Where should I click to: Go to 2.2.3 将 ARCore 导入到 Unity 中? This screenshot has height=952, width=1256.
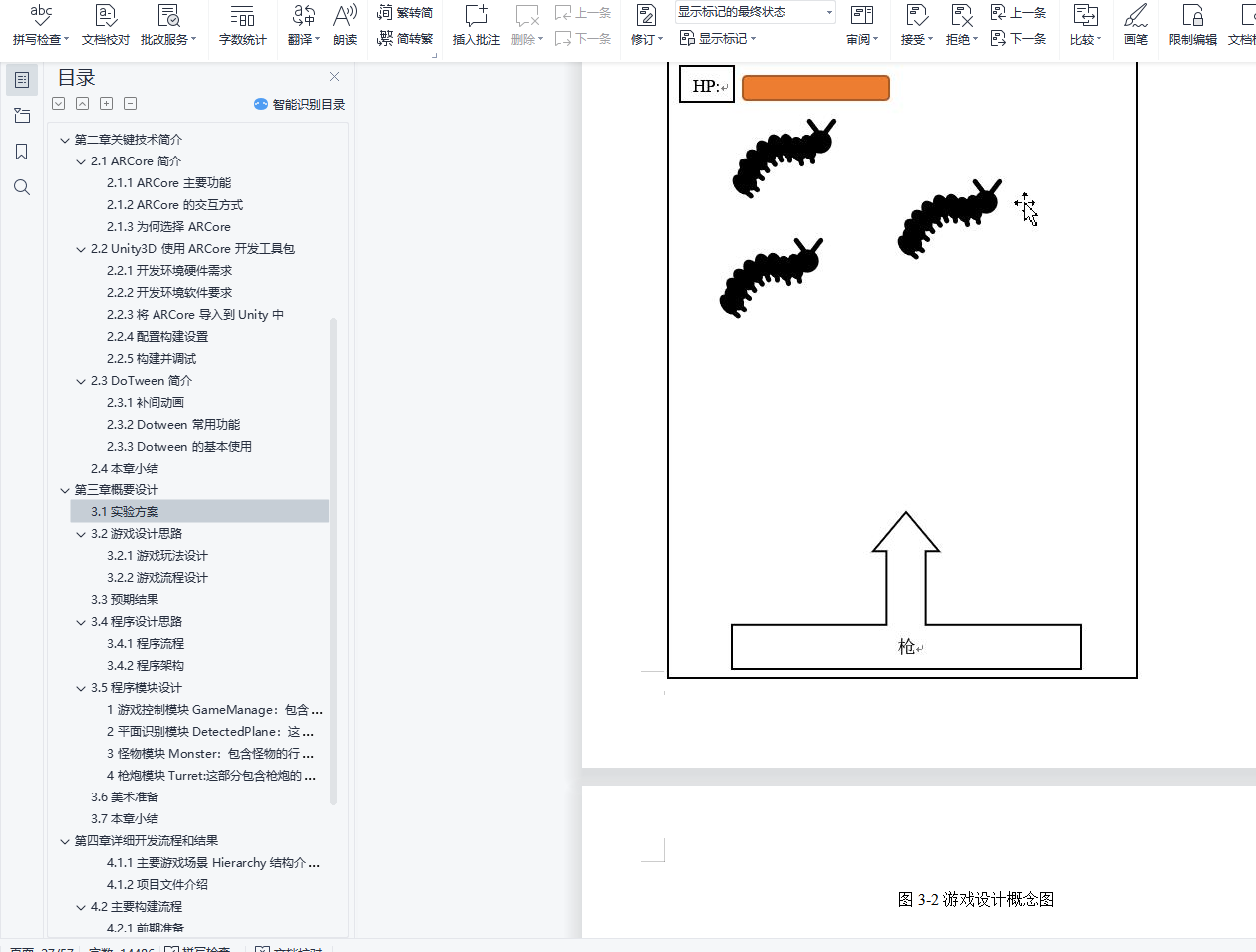(x=194, y=315)
